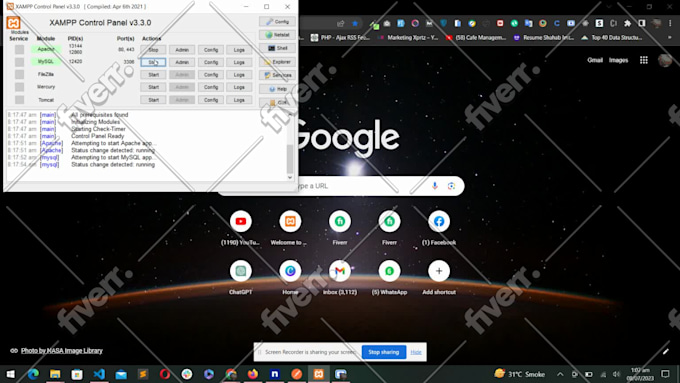
Task: Start voice search with microphone icon
Action: coord(435,186)
